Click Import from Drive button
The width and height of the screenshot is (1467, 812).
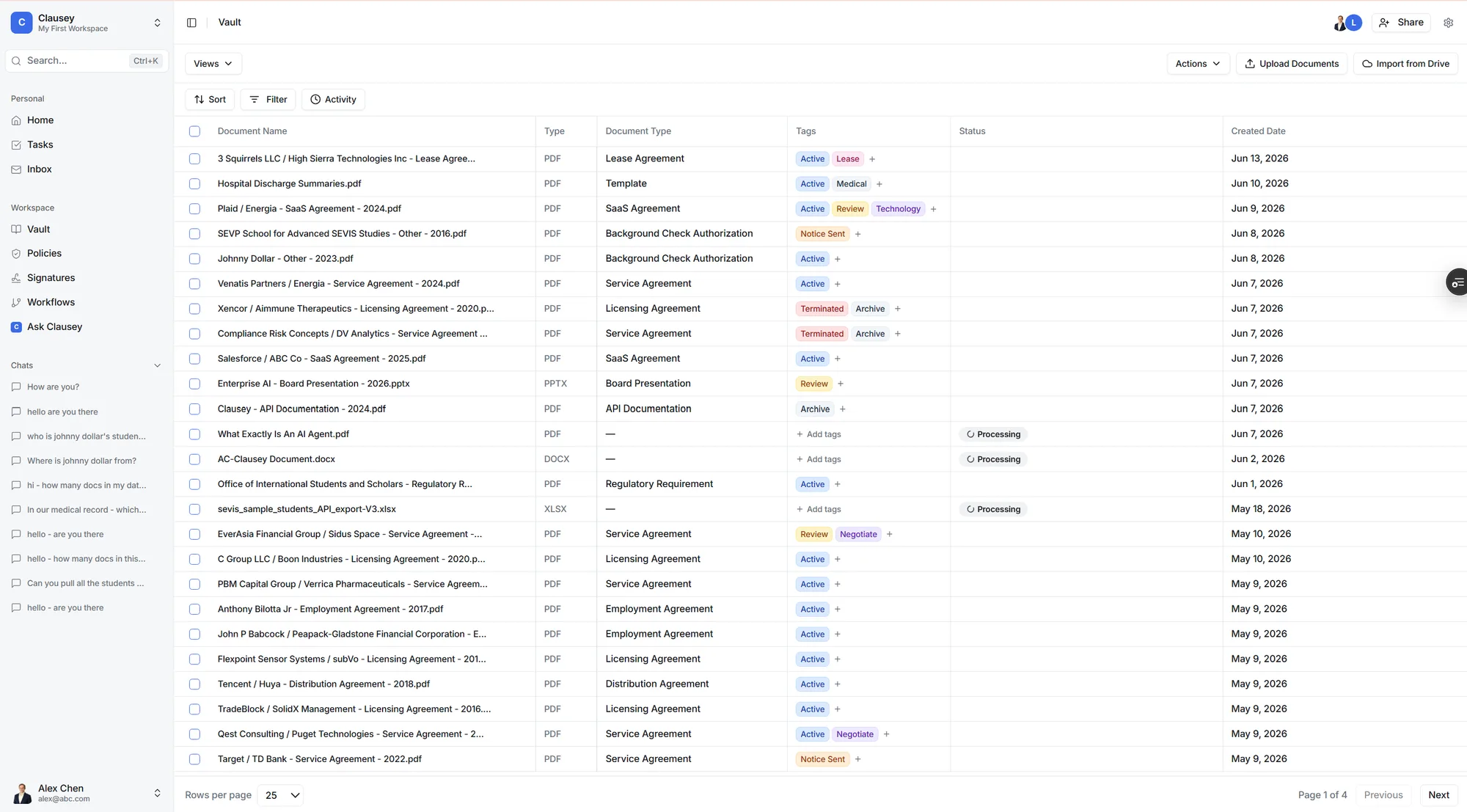point(1405,64)
